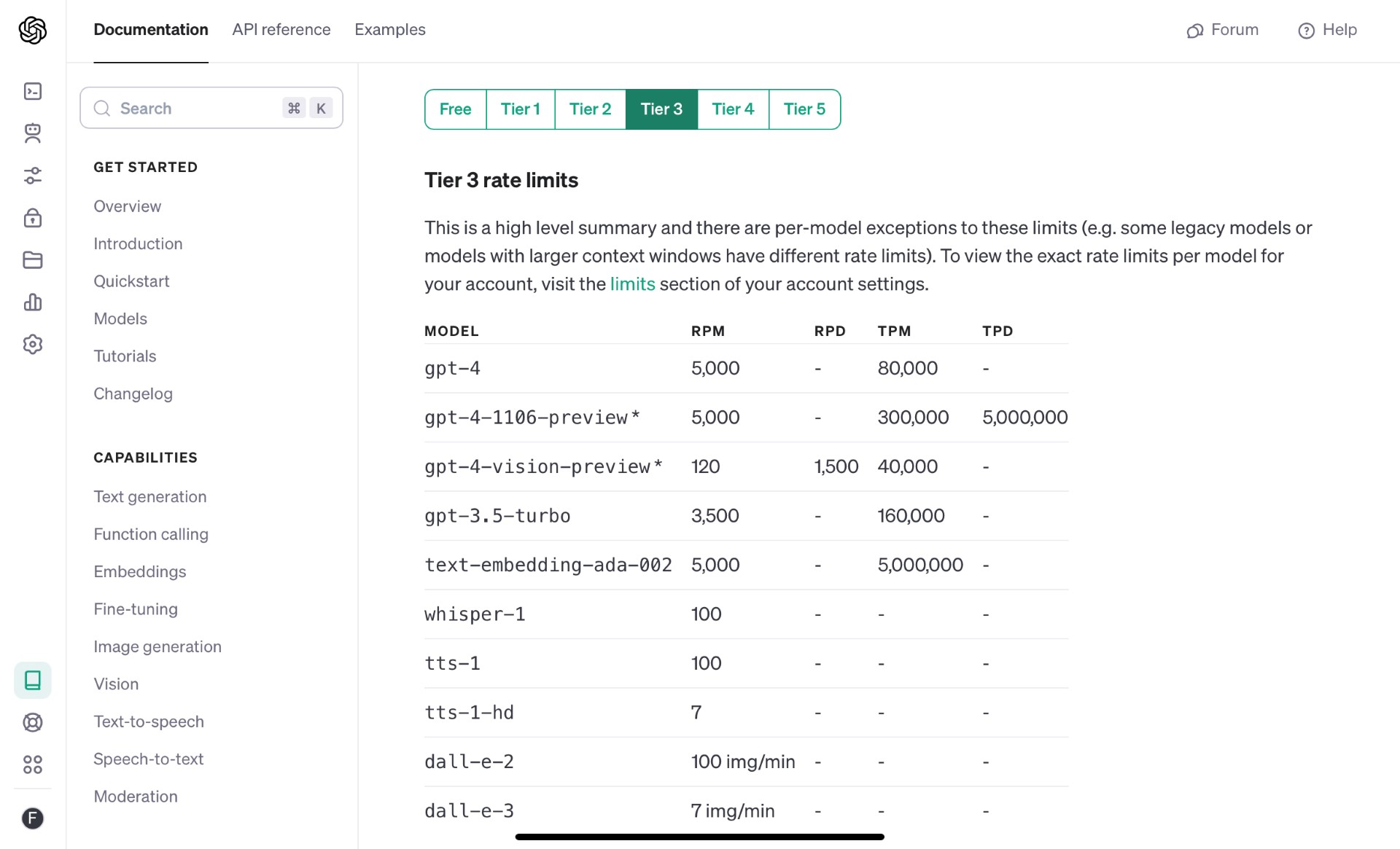Click the whisper-1 model name
Viewport: 1400px width, 849px height.
tap(475, 614)
